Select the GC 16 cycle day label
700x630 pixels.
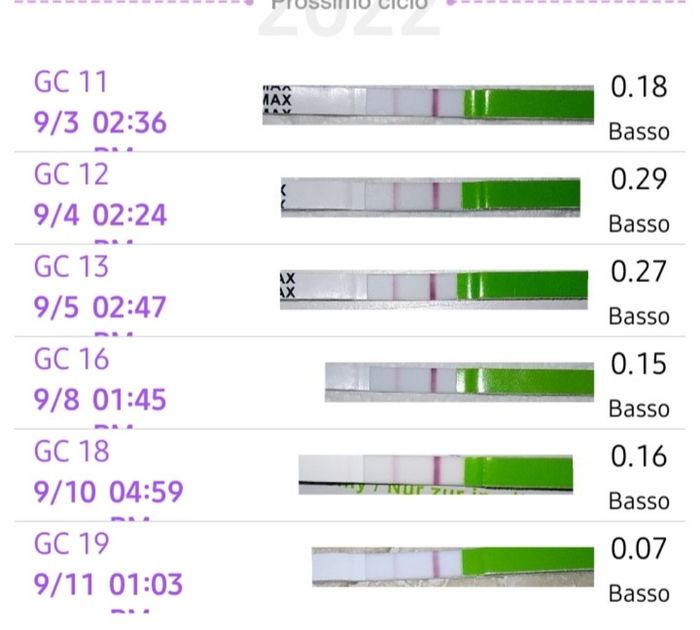coord(71,359)
